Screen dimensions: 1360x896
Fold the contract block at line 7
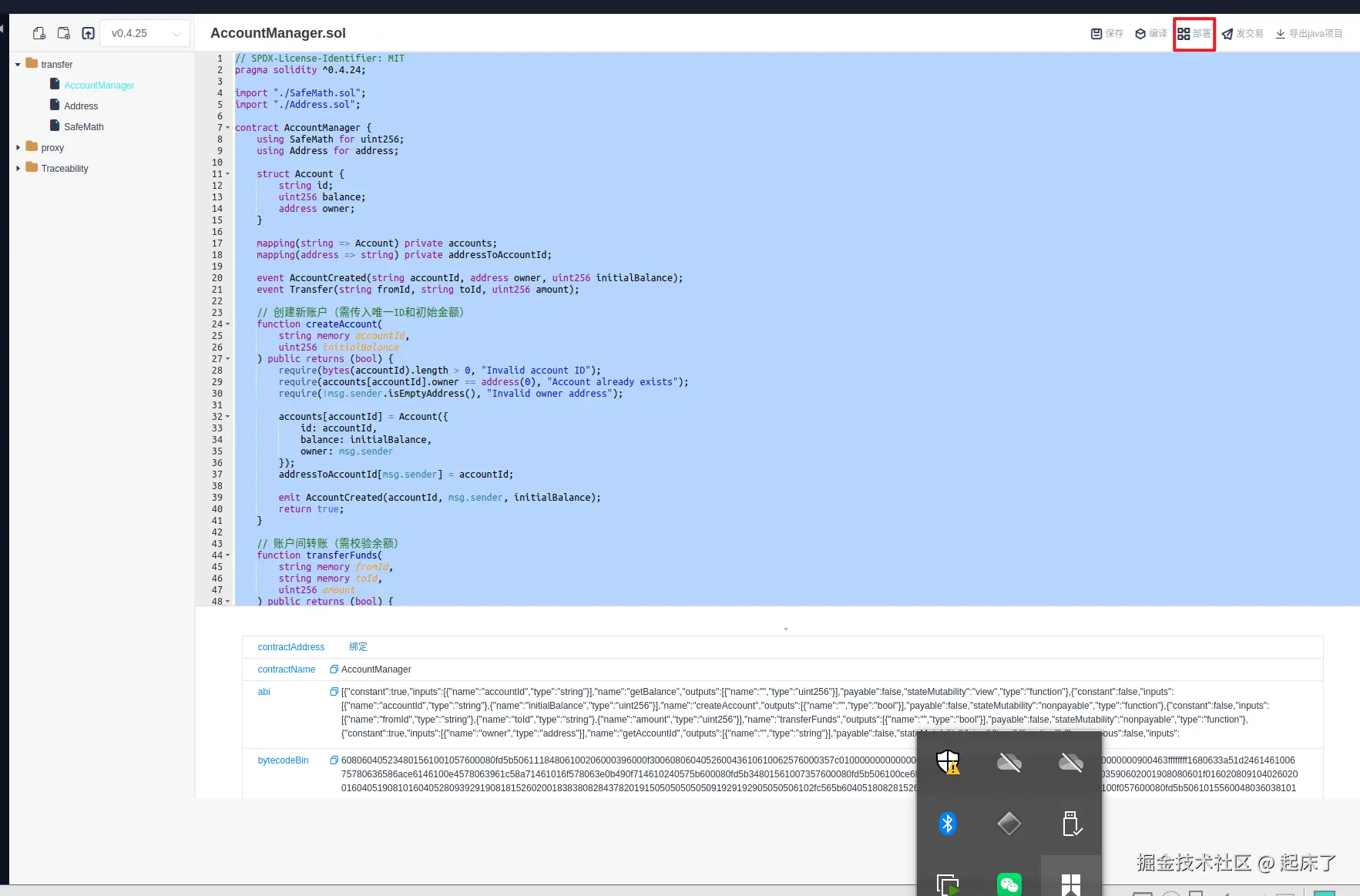[x=227, y=128]
